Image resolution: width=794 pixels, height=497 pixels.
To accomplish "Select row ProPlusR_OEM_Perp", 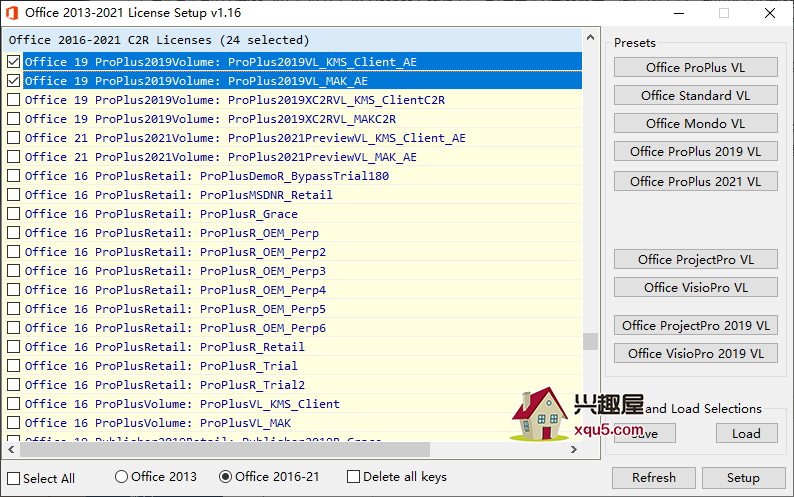I will (293, 233).
